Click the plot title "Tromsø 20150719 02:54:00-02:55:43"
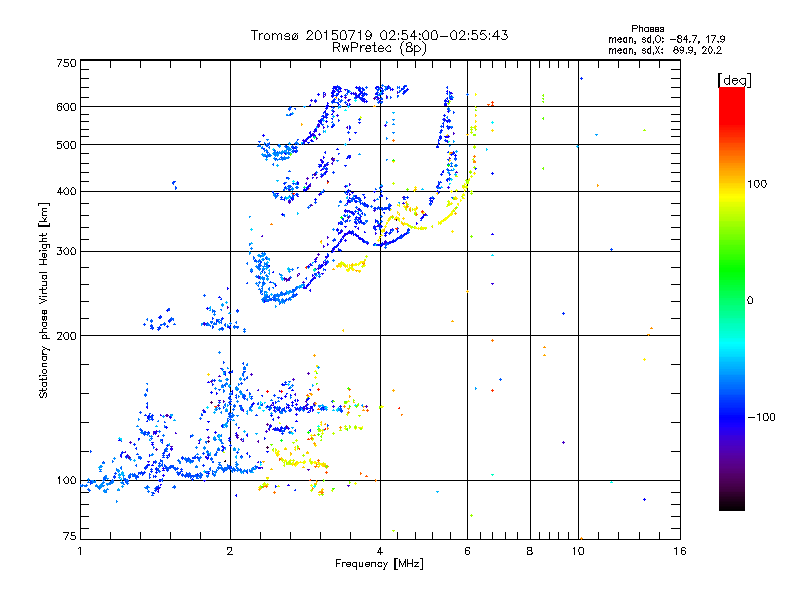800x600 pixels. coord(380,35)
